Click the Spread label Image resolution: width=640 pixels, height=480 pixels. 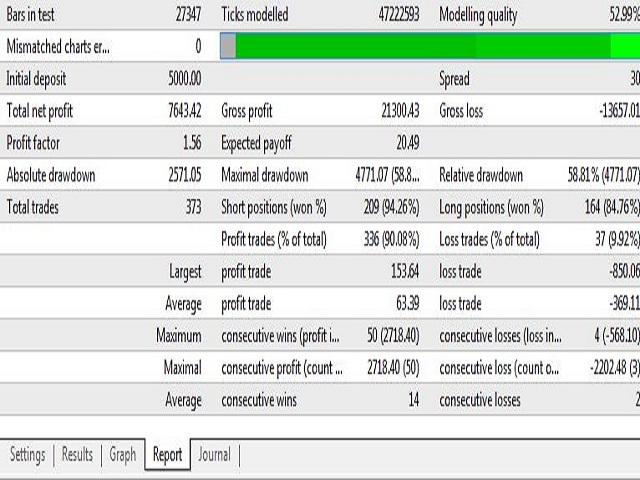click(x=454, y=79)
